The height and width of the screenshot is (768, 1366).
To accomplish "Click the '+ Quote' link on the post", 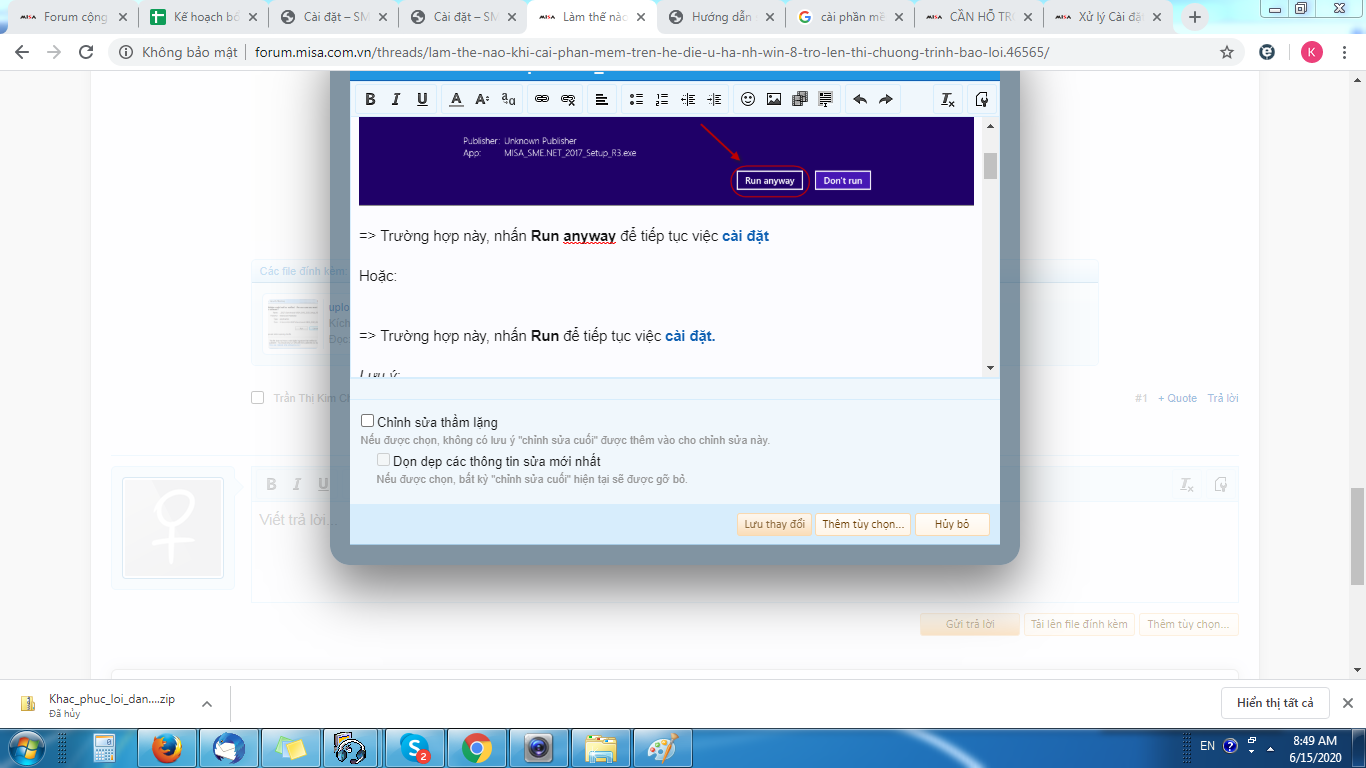I will (1178, 398).
